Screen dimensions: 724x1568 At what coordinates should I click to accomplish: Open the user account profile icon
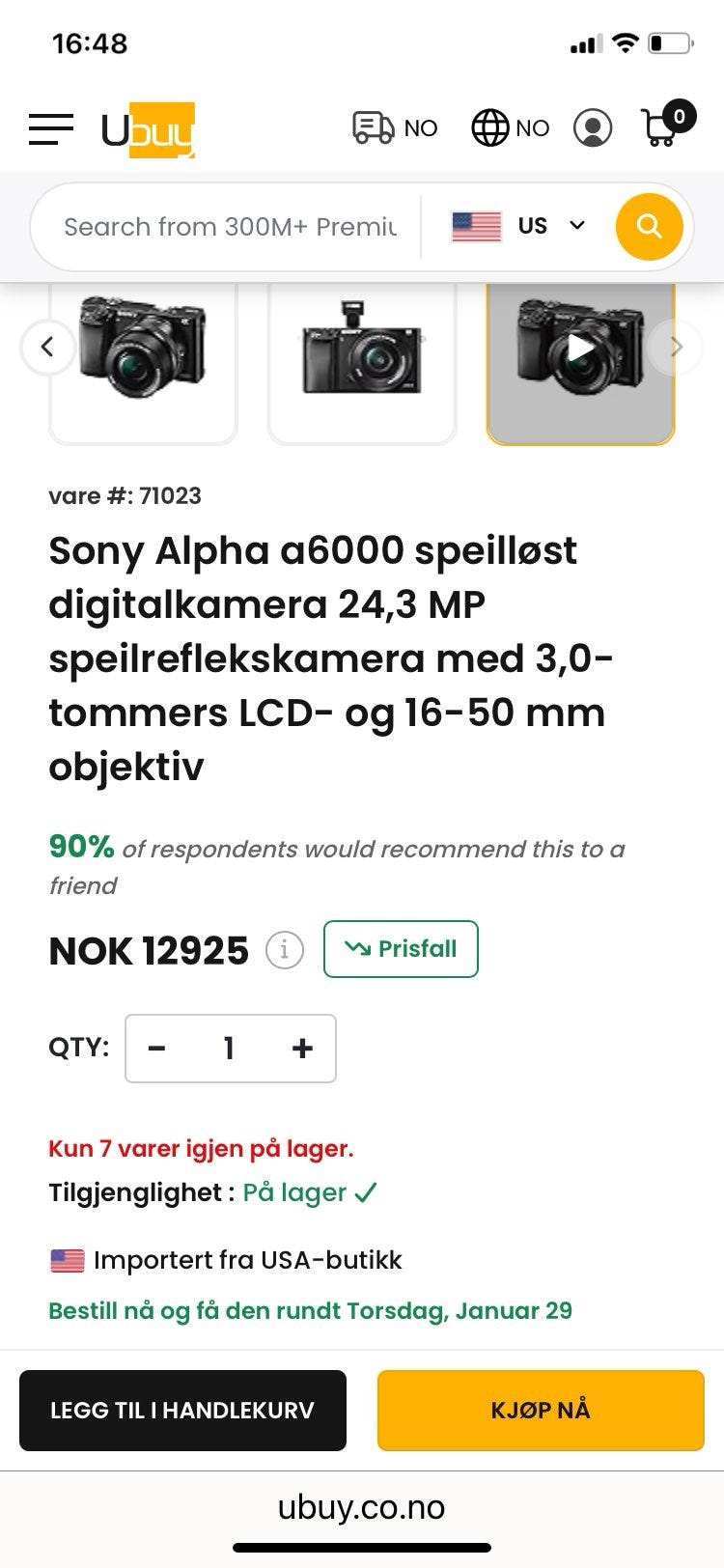(x=593, y=127)
